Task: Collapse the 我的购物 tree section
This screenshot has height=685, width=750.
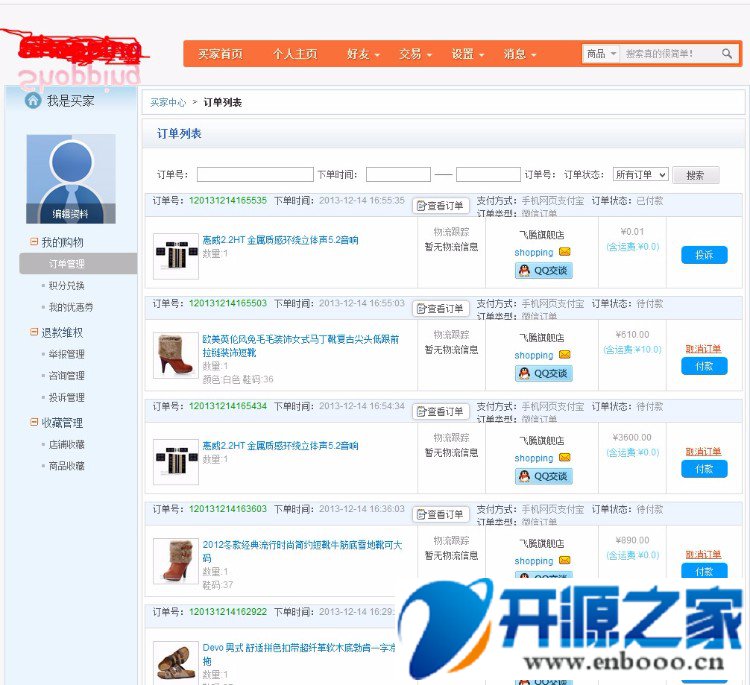Action: [x=34, y=242]
